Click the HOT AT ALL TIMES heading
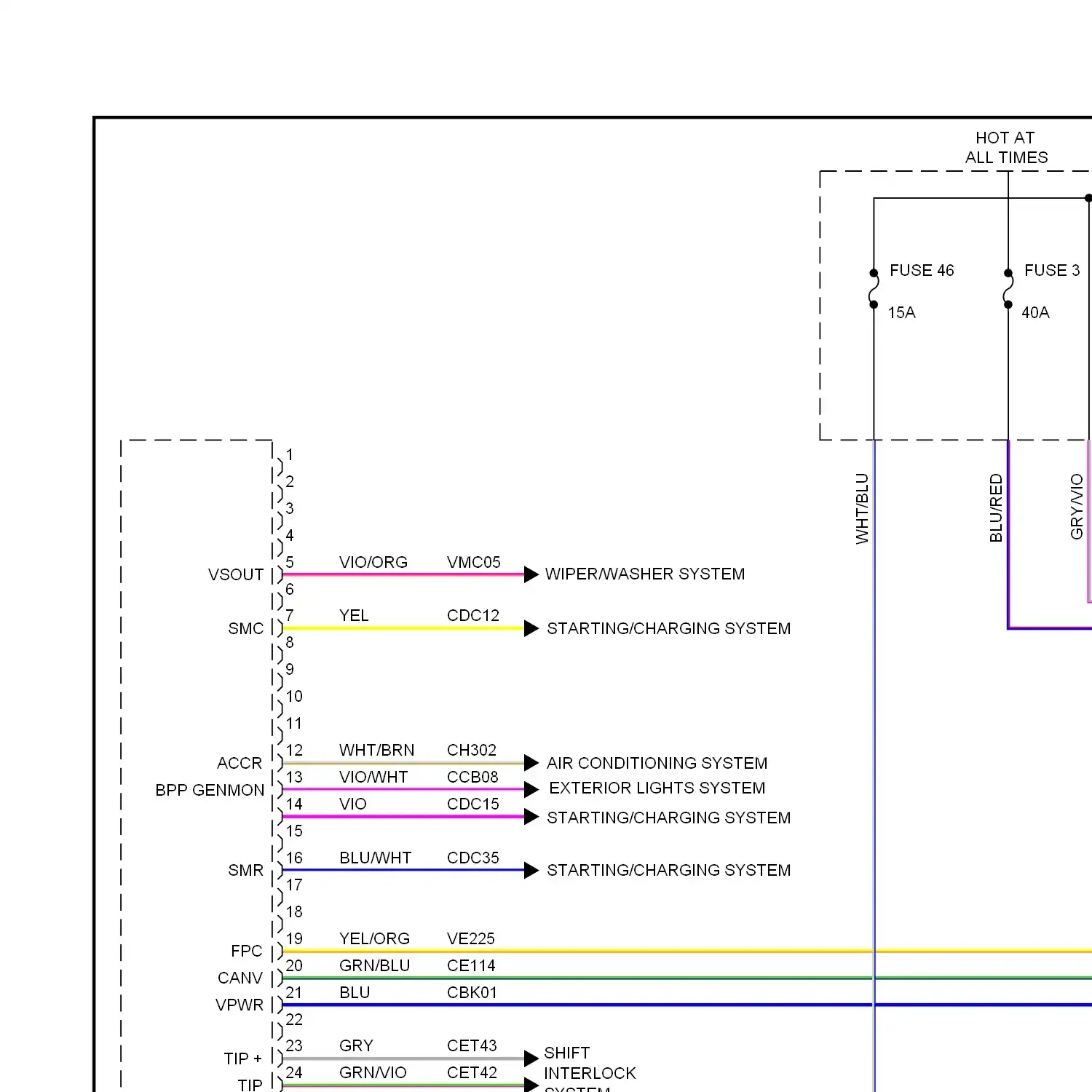The width and height of the screenshot is (1092, 1092). tap(1007, 147)
